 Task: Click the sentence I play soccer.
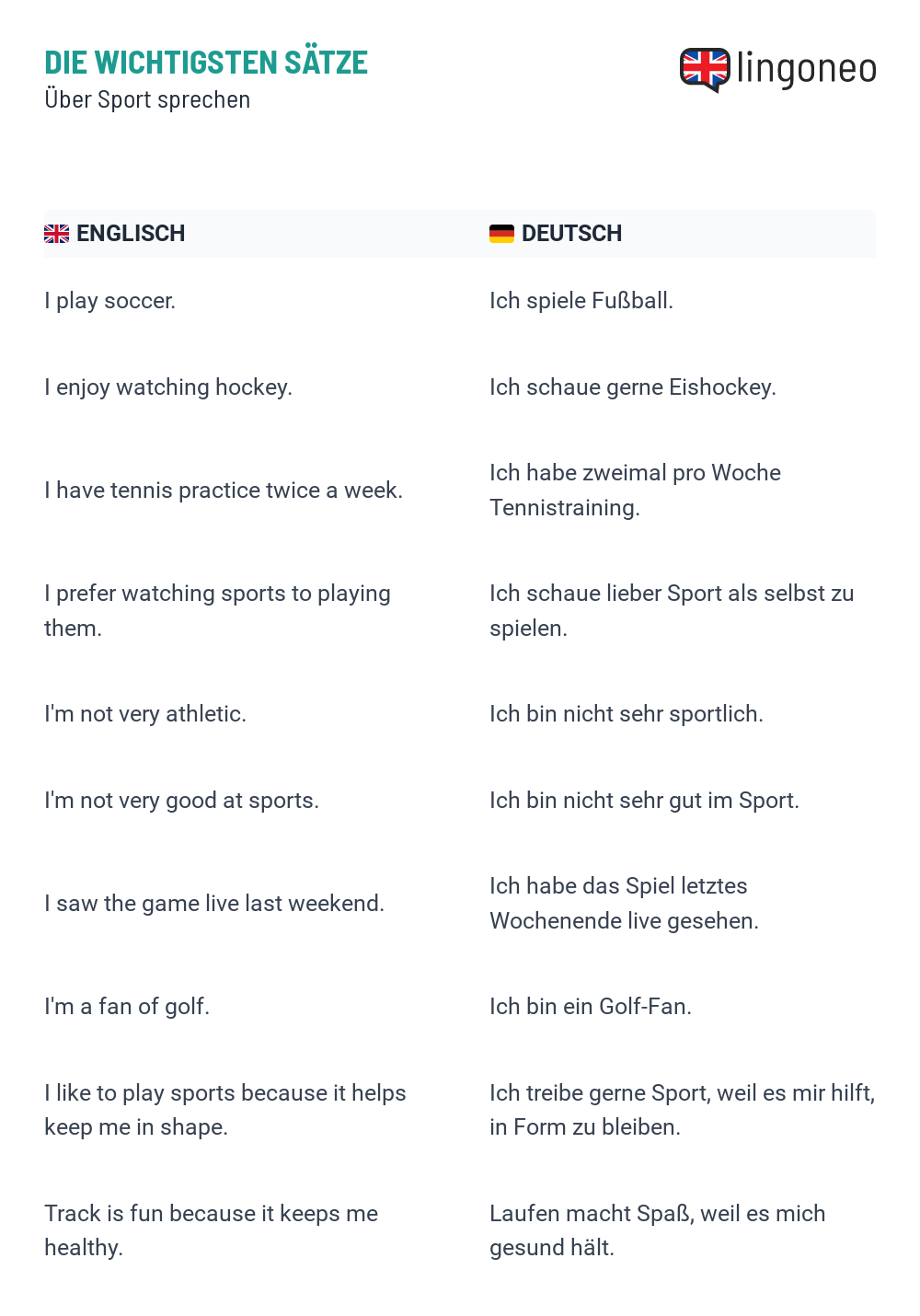110,301
